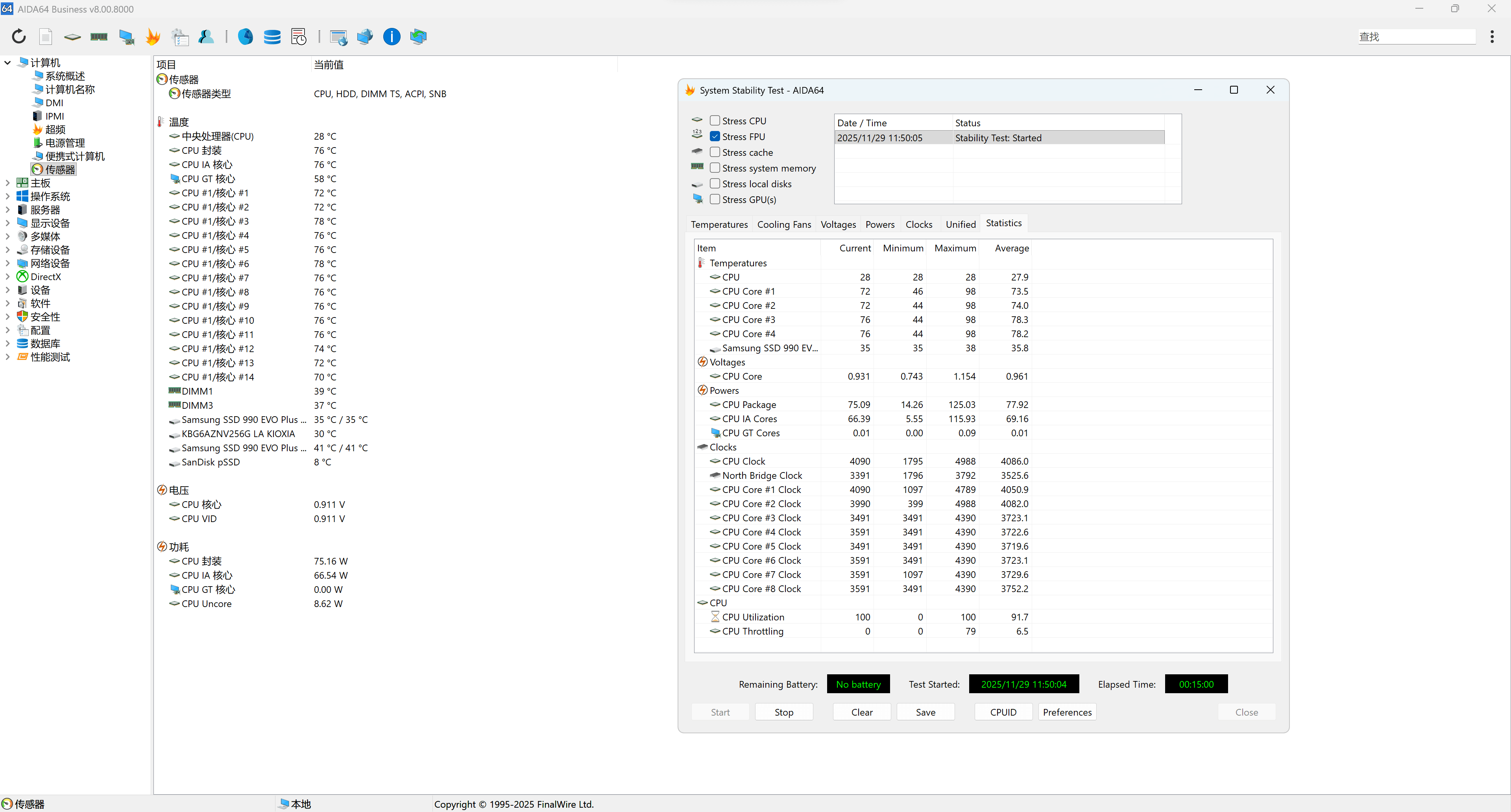The image size is (1511, 812).
Task: Click the blue info circle icon
Action: pos(391,36)
